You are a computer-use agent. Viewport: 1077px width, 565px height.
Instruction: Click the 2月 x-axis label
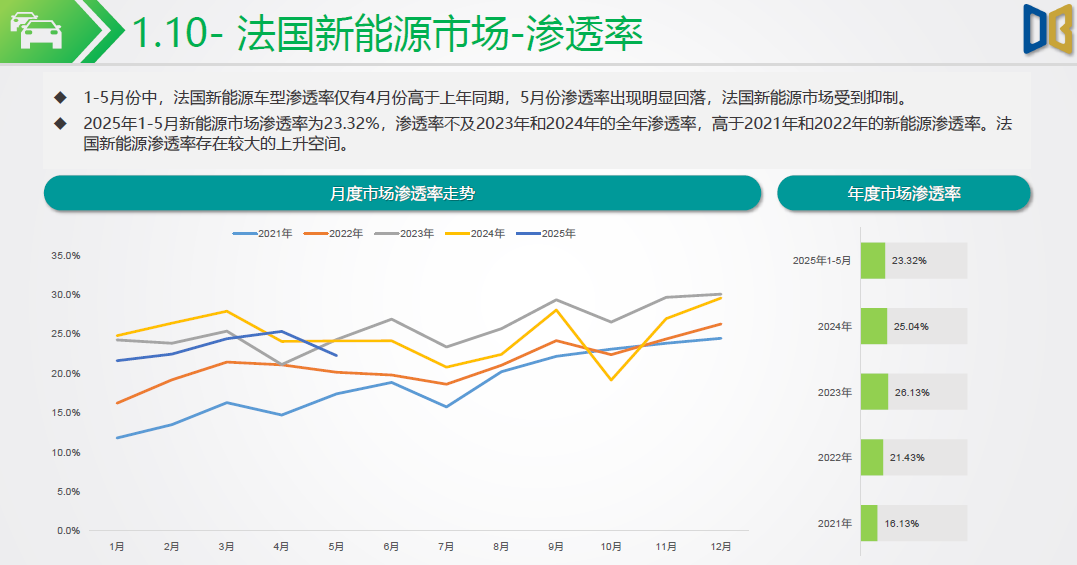point(172,546)
